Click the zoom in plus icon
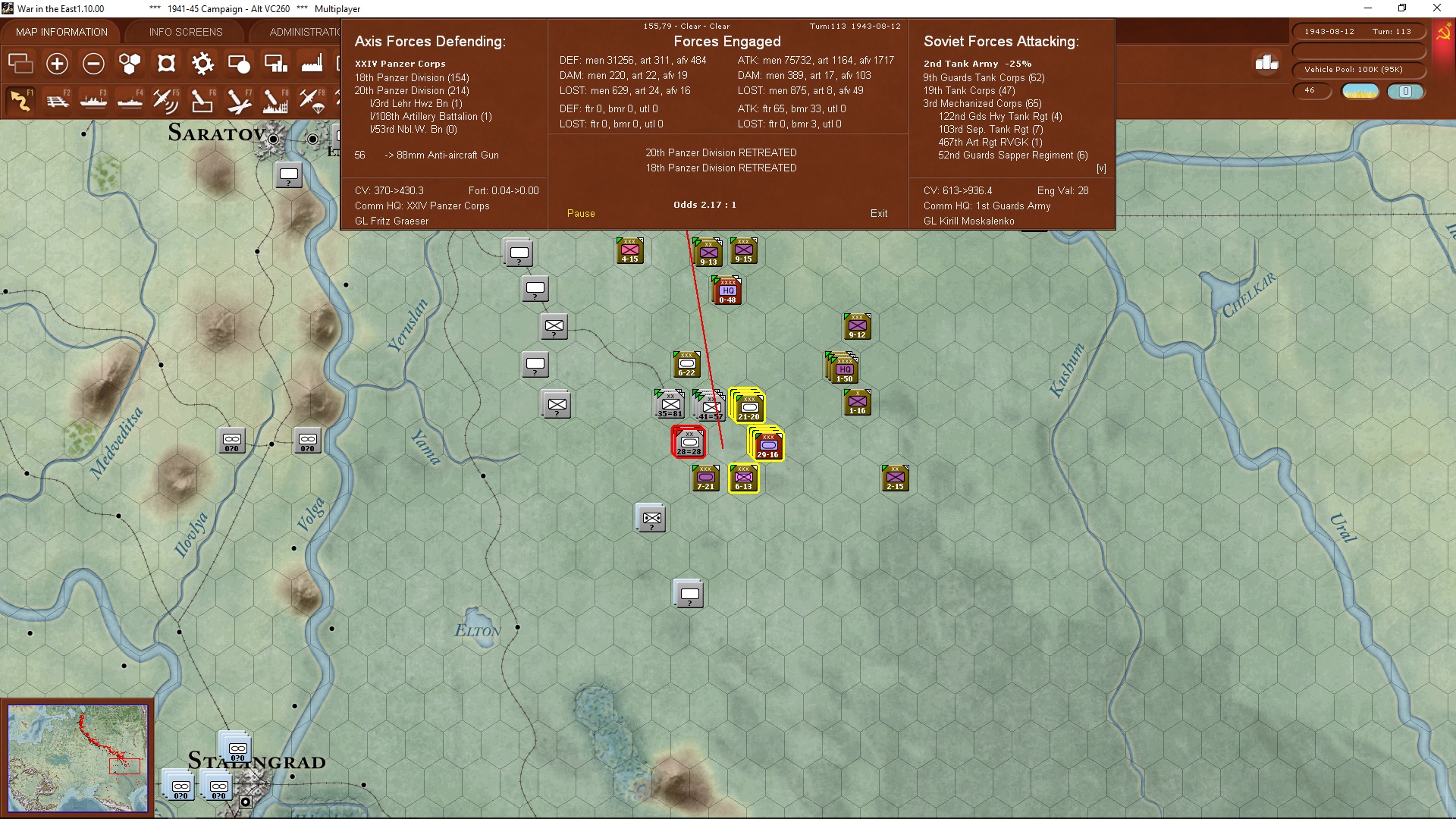Screen dimensions: 1456x819 [57, 64]
